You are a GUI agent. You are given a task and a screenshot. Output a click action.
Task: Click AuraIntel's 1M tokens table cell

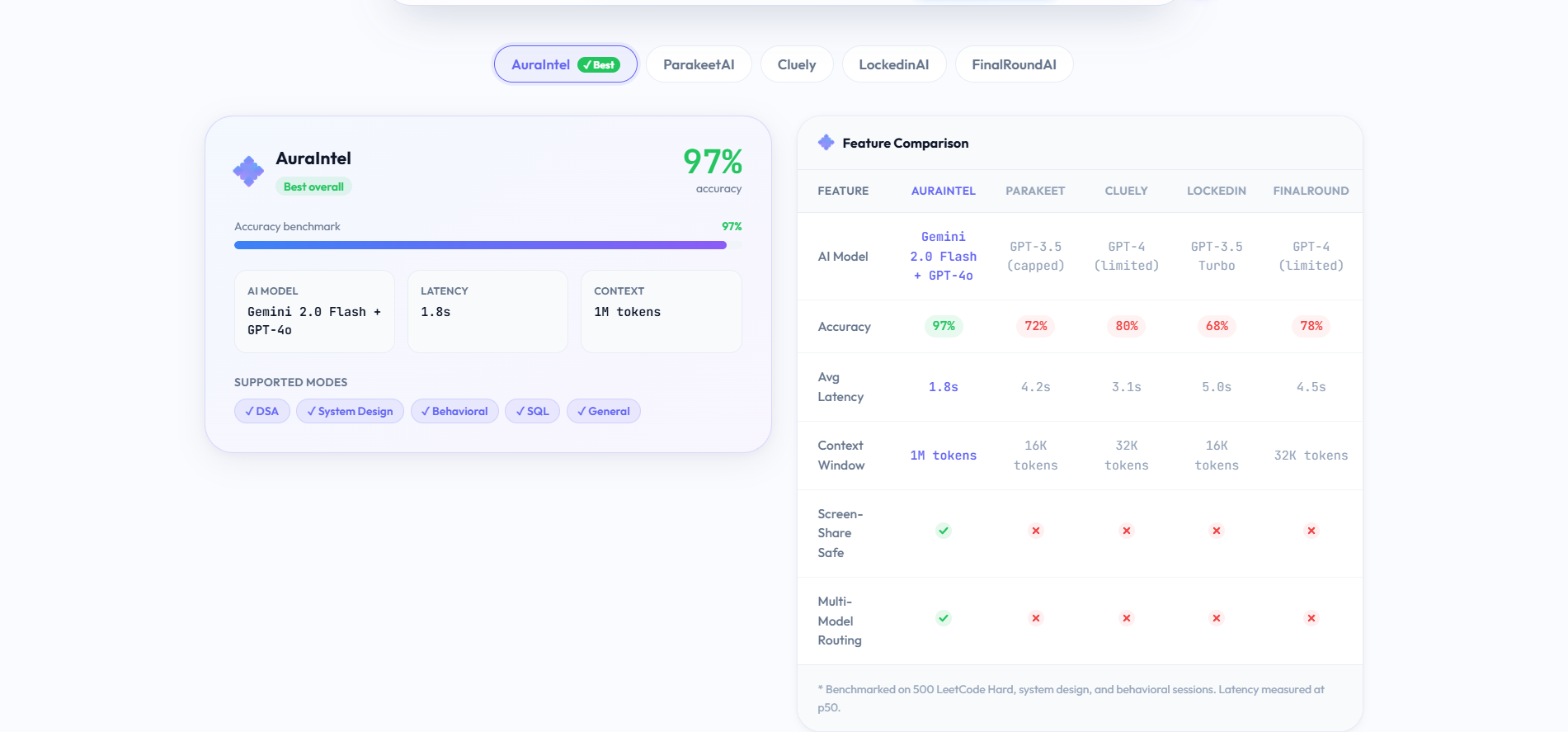(944, 456)
